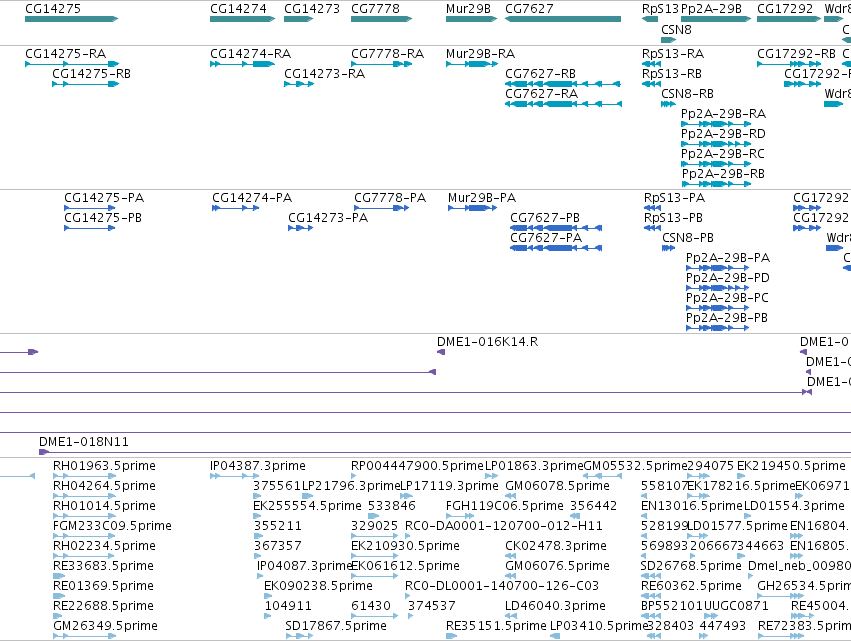This screenshot has width=851, height=641.
Task: Open EST FGM233C09.5prime
Action: point(112,526)
